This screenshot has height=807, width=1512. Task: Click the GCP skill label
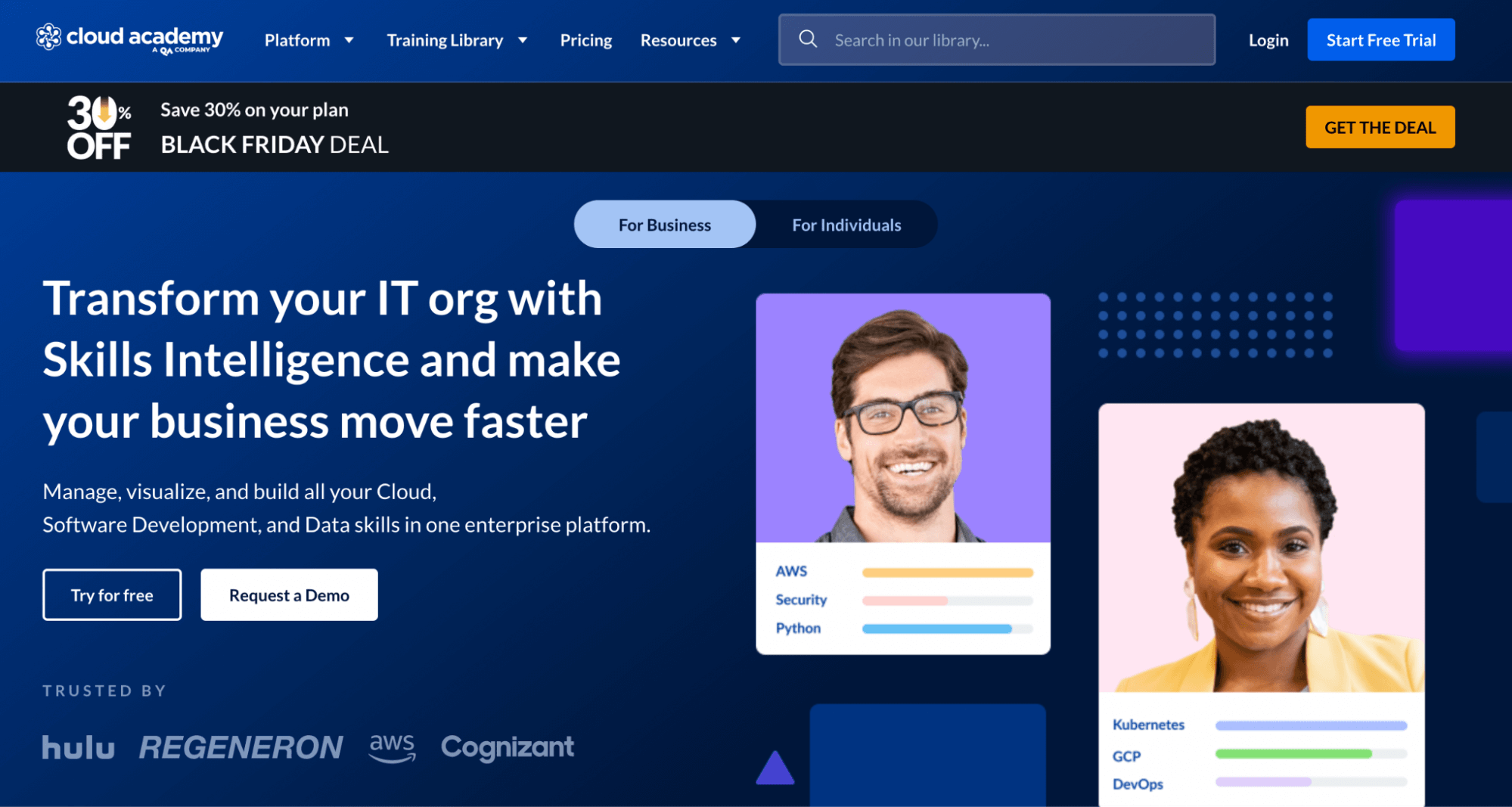pos(1126,756)
